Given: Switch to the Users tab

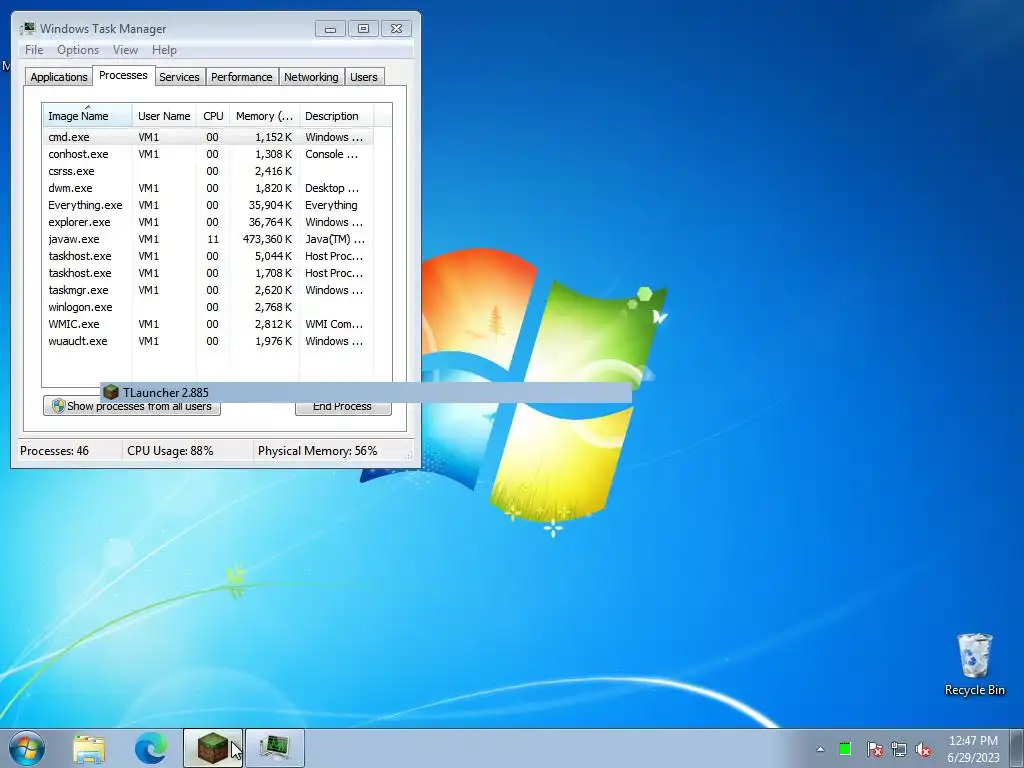Looking at the screenshot, I should [364, 77].
